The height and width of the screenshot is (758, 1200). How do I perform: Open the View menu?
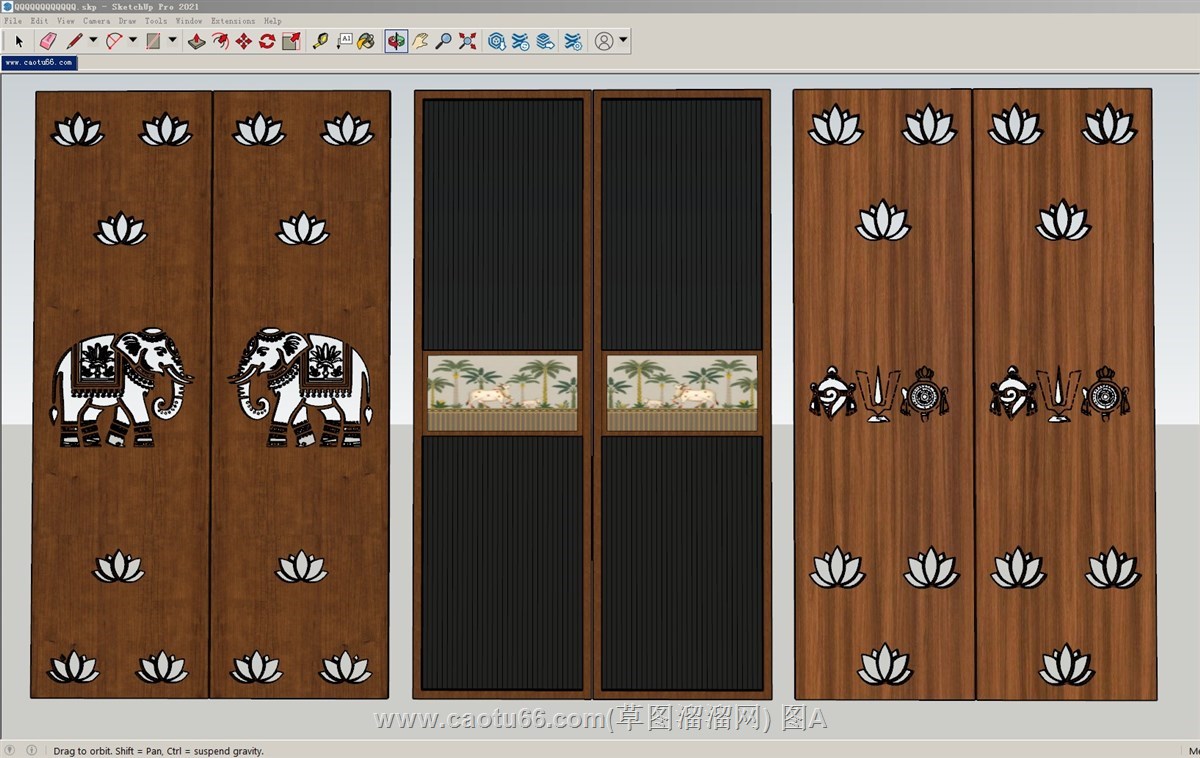click(x=66, y=20)
